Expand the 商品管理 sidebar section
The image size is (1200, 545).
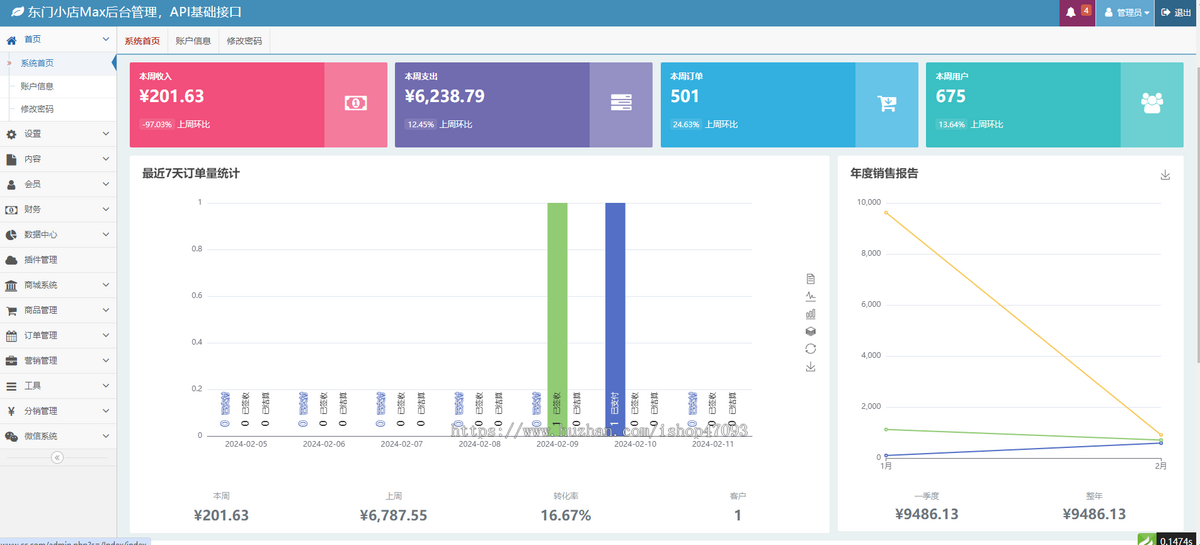click(x=58, y=310)
